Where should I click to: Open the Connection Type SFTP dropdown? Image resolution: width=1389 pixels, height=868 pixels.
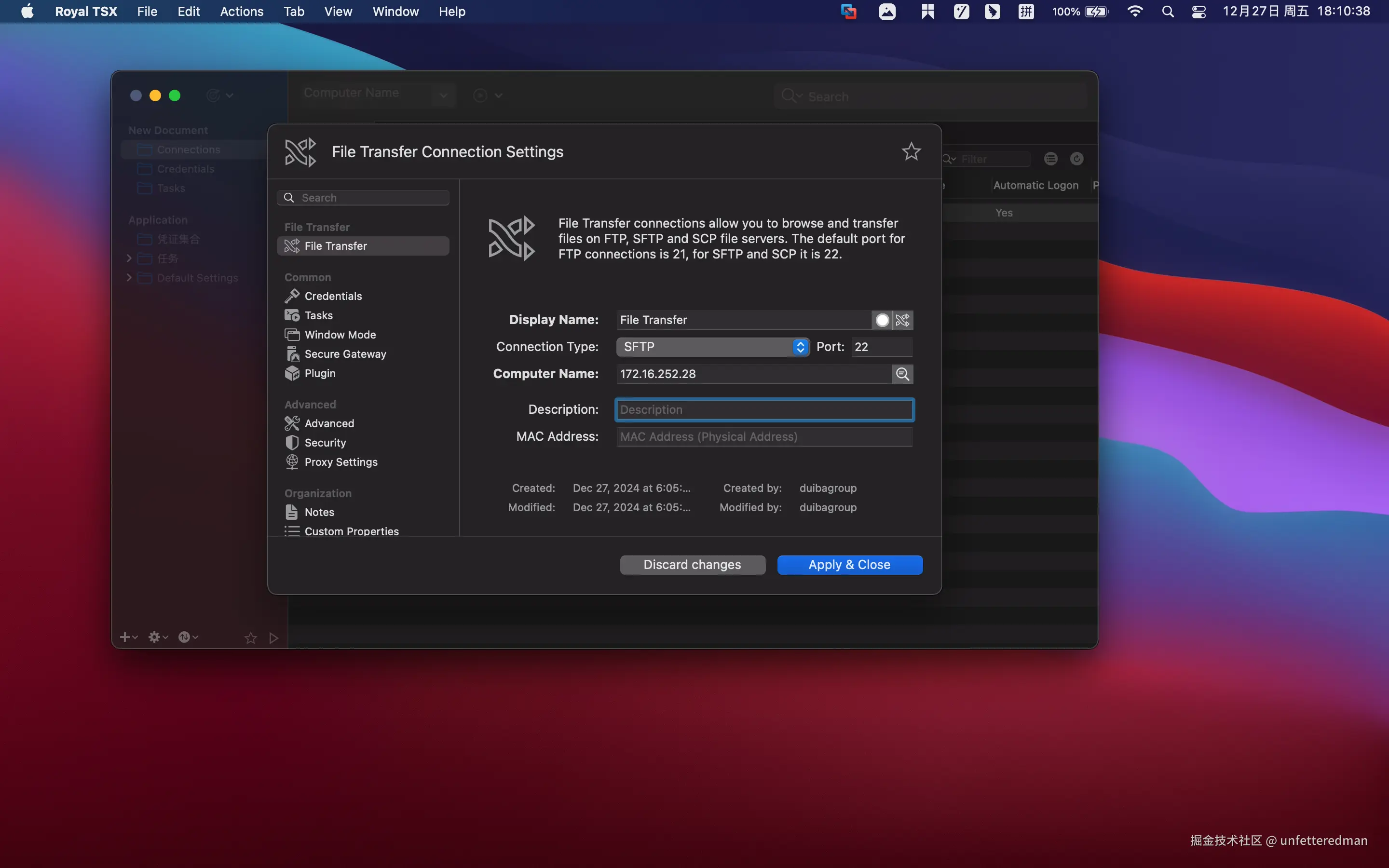pyautogui.click(x=712, y=347)
